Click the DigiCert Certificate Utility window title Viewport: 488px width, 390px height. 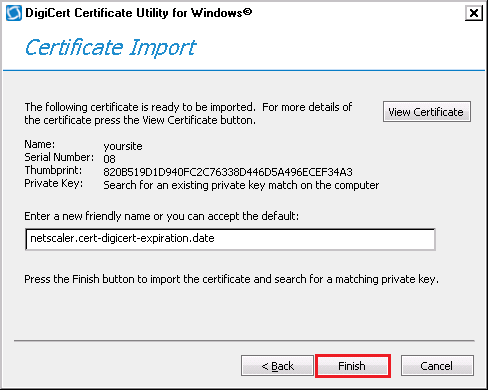point(138,13)
